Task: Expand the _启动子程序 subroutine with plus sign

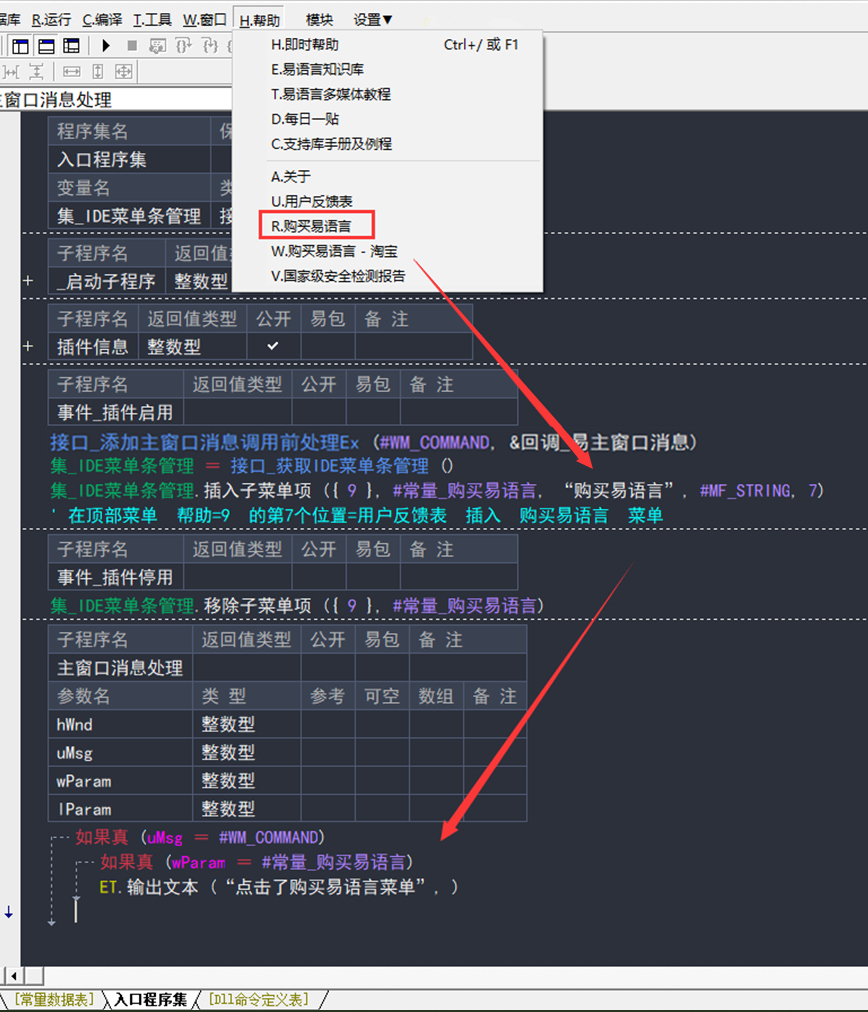Action: (x=28, y=282)
